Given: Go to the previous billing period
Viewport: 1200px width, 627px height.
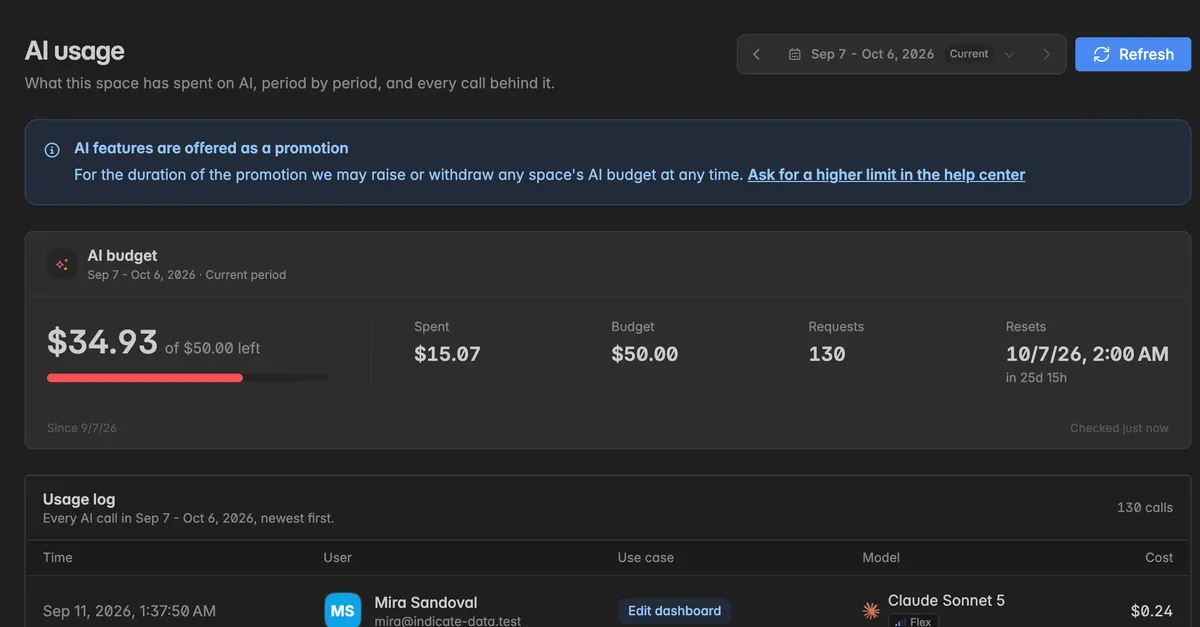Looking at the screenshot, I should [757, 54].
